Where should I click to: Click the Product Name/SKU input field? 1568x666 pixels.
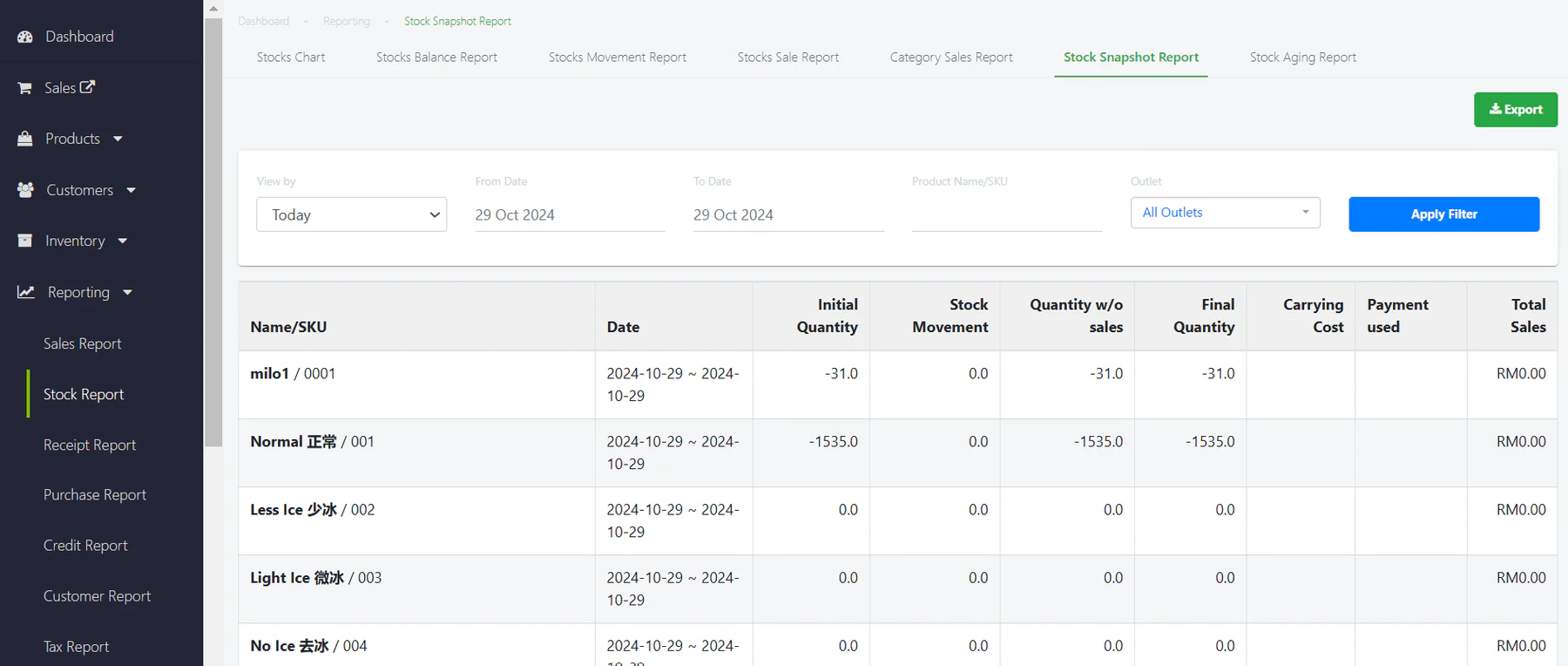[1007, 215]
